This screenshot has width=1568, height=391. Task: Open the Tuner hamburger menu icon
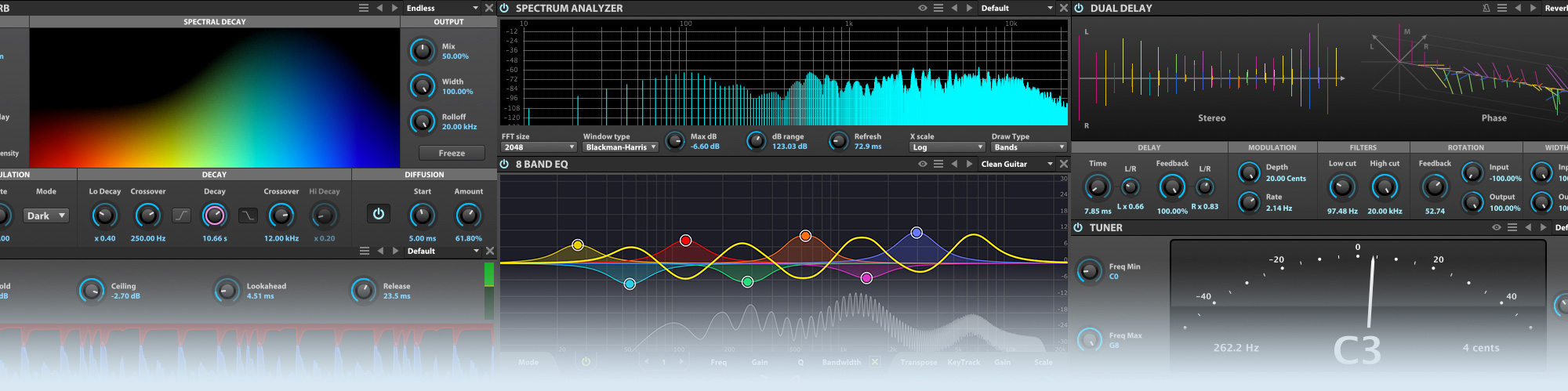[1512, 227]
